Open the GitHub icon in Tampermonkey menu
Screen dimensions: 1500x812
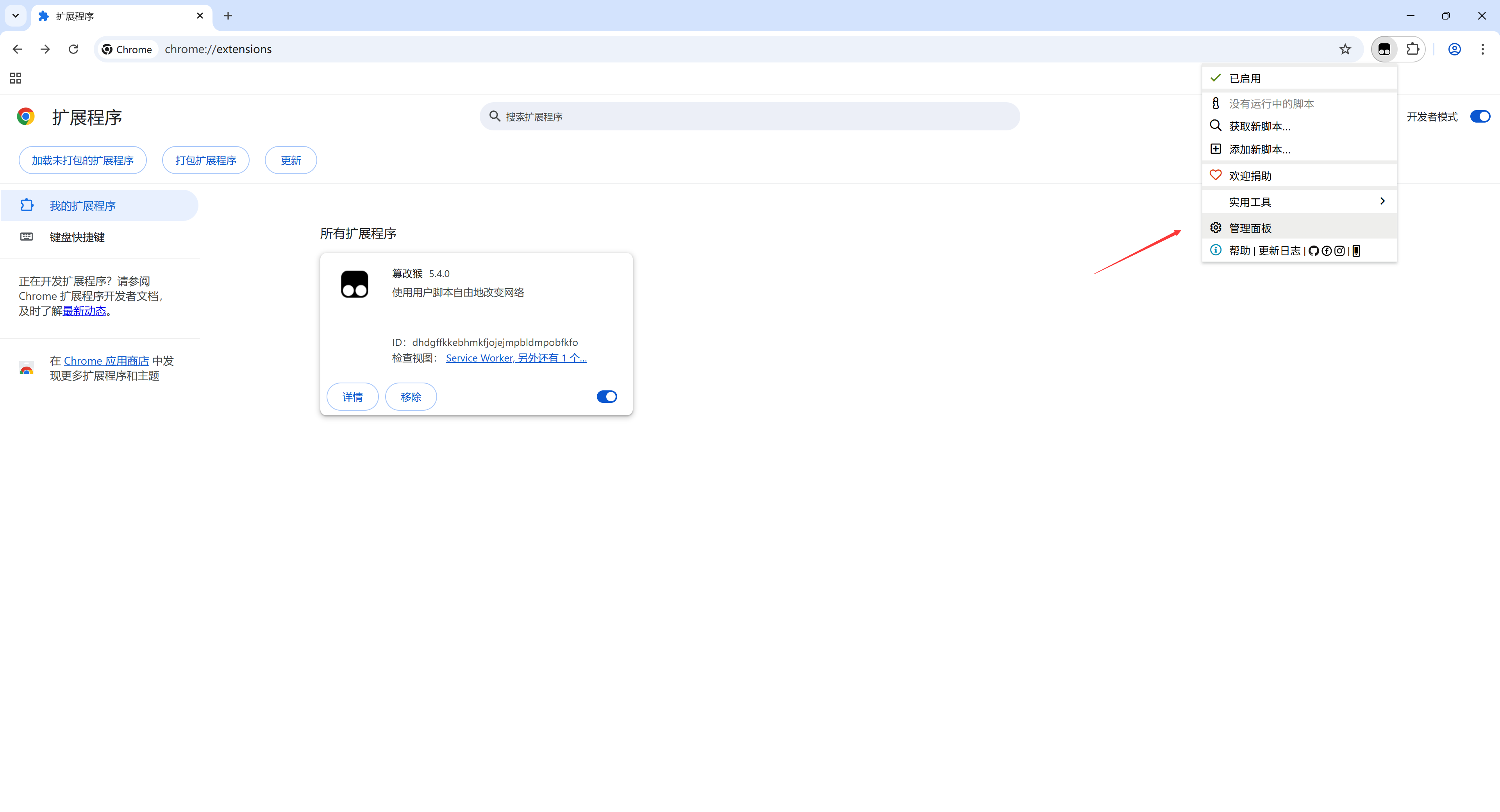click(1314, 251)
